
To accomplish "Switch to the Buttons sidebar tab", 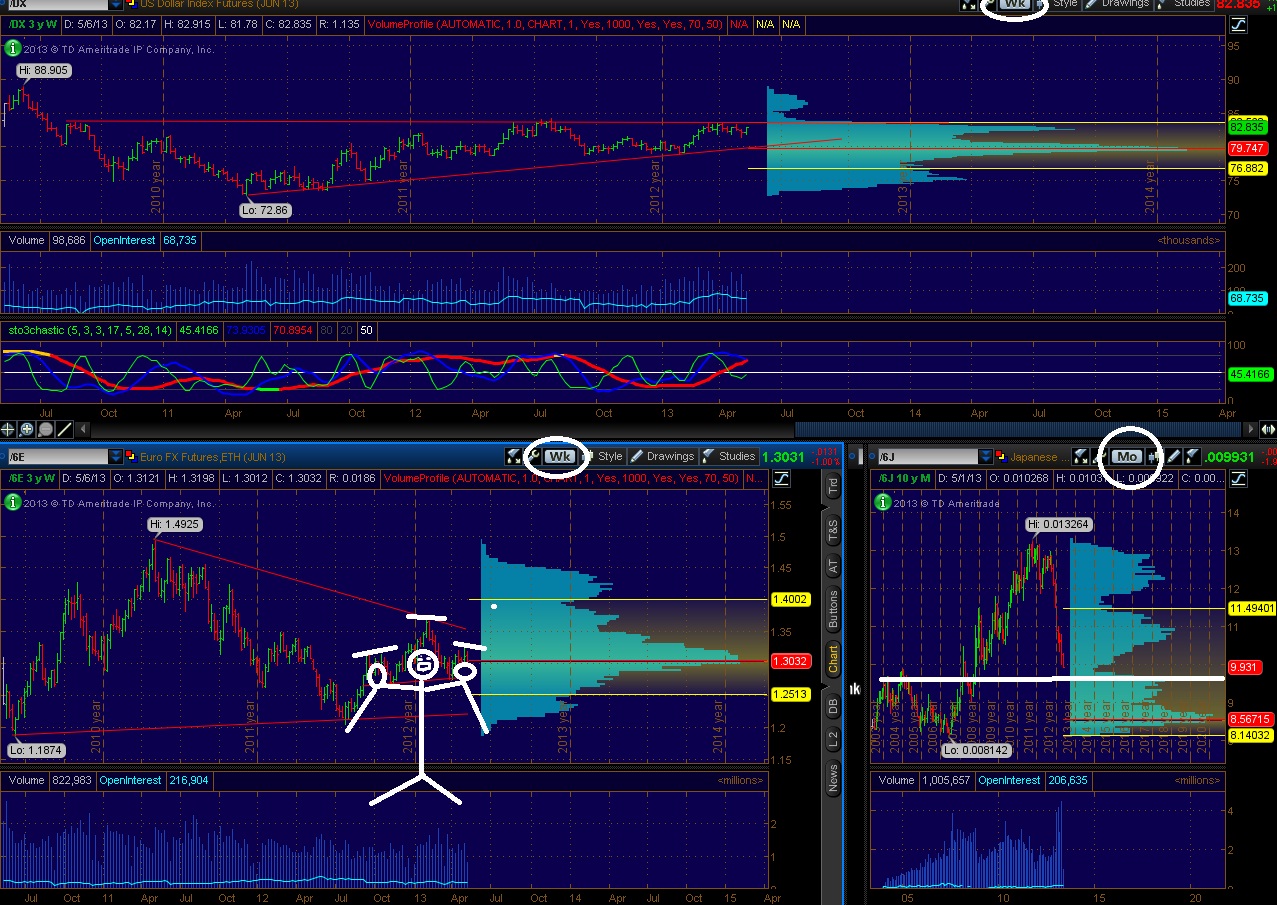I will [x=833, y=608].
